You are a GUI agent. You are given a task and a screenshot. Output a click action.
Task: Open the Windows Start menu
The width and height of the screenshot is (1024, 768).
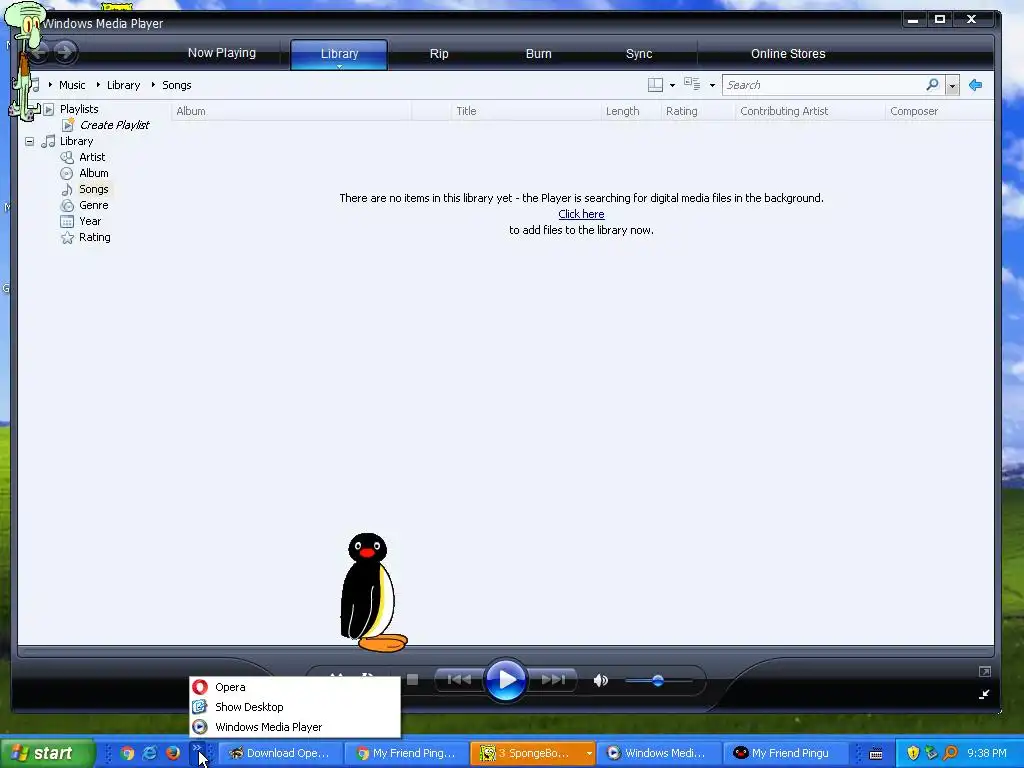tap(47, 753)
